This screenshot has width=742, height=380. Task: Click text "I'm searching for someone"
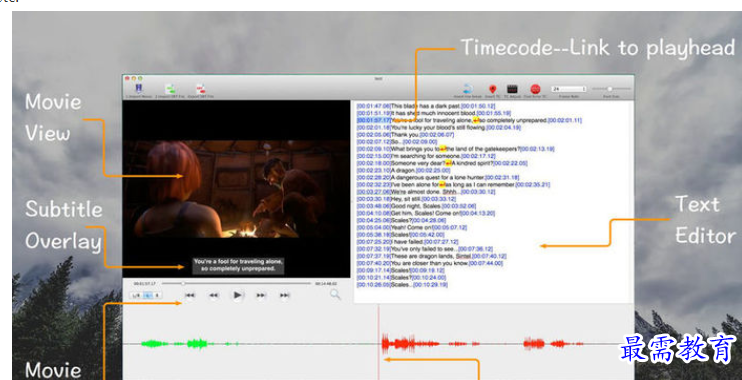(x=425, y=156)
